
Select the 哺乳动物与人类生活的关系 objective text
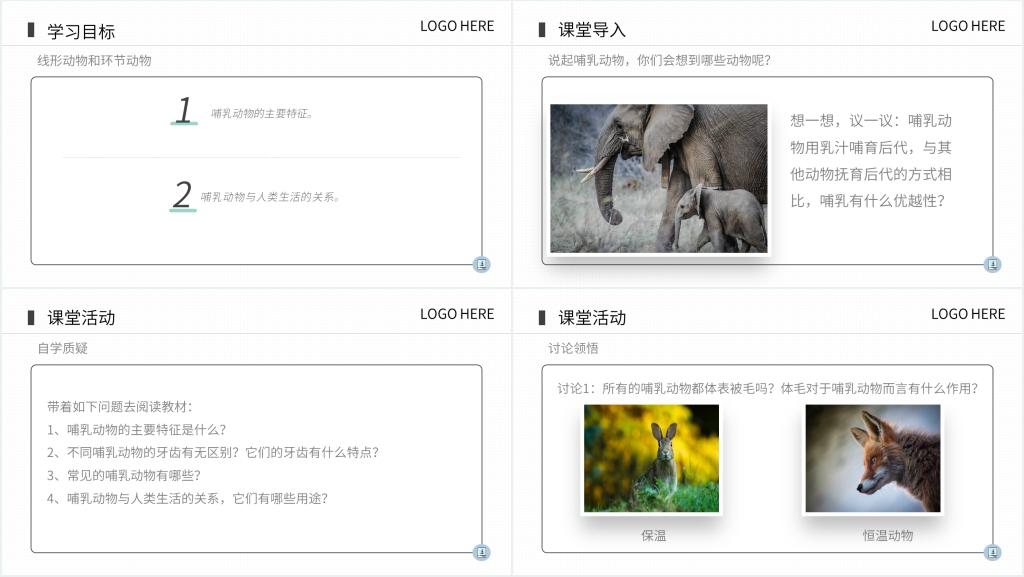[271, 197]
